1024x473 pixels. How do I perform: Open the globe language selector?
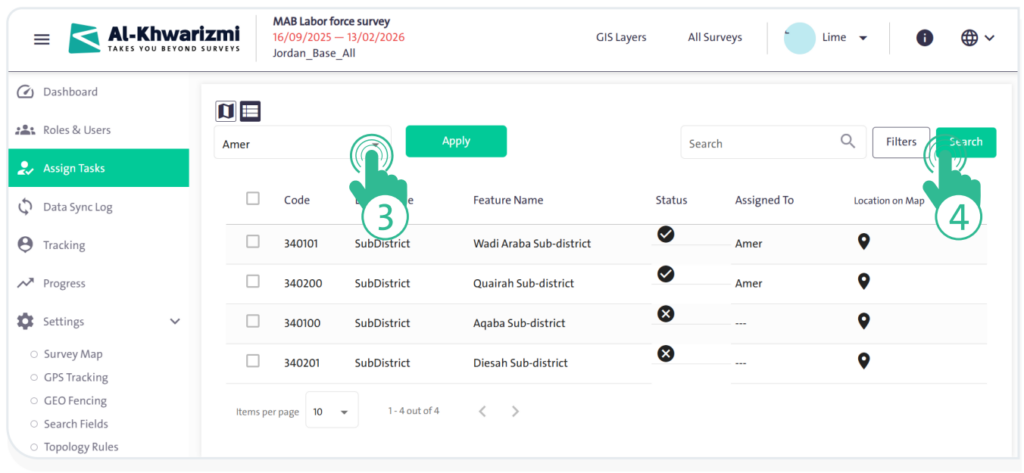[977, 38]
